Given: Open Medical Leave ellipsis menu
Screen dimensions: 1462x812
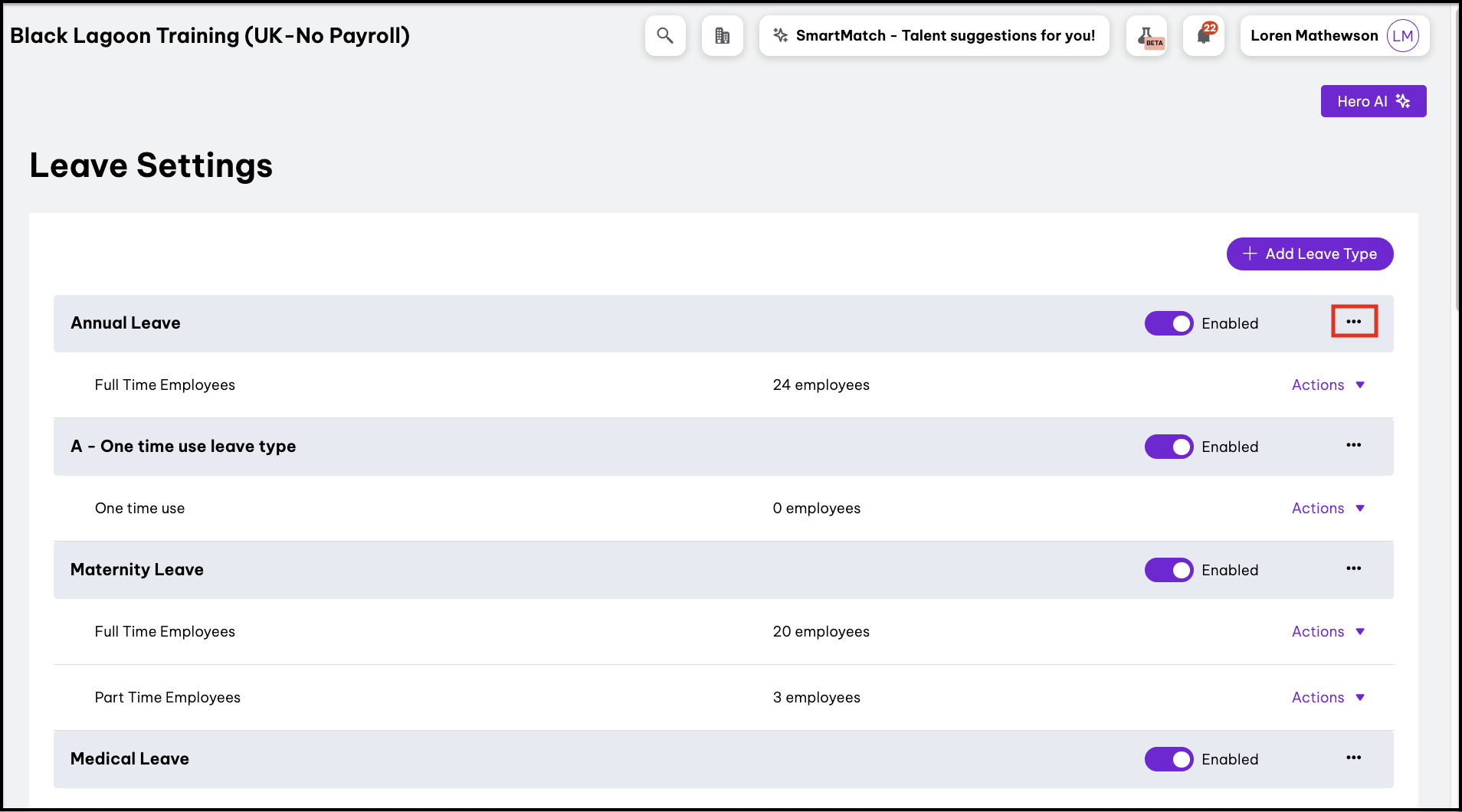Looking at the screenshot, I should pyautogui.click(x=1354, y=758).
